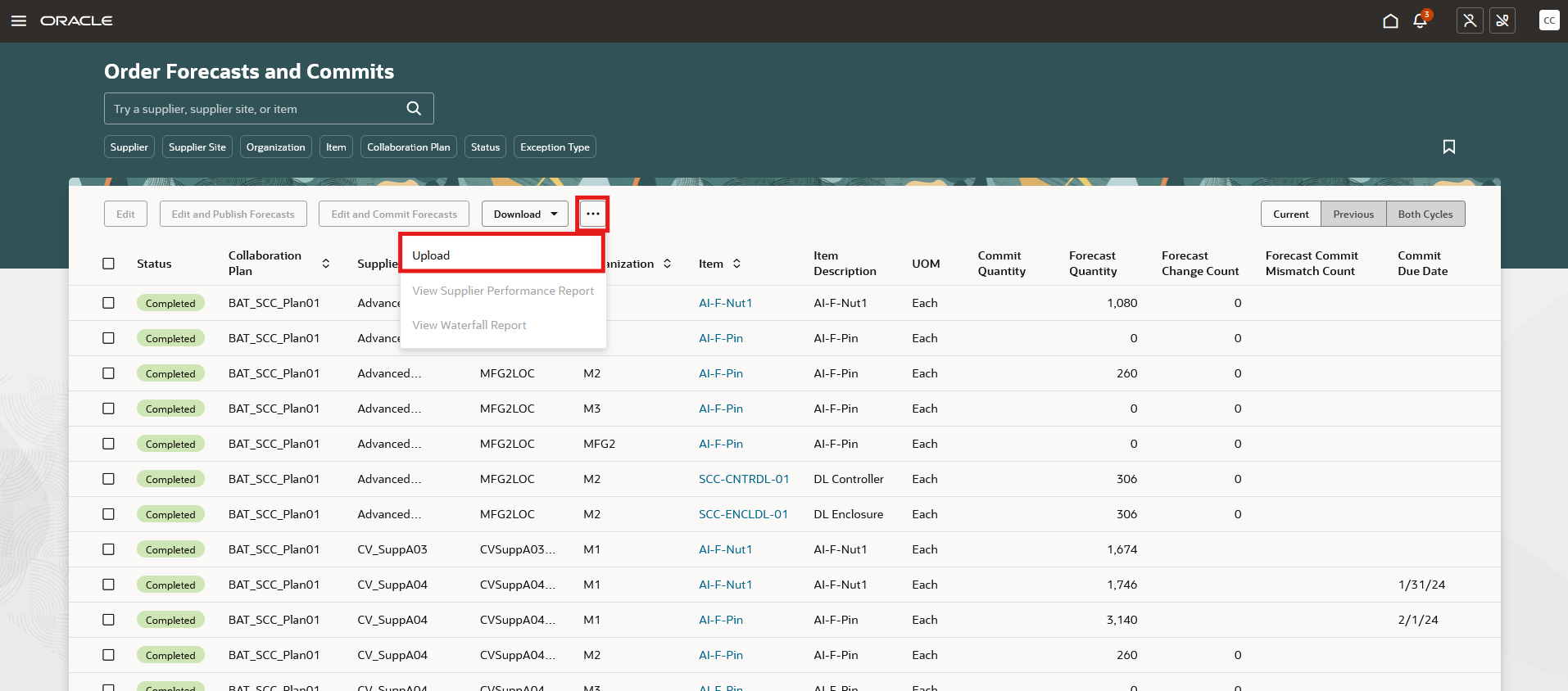This screenshot has height=691, width=1568.
Task: Go to the Home icon
Action: pos(1390,20)
